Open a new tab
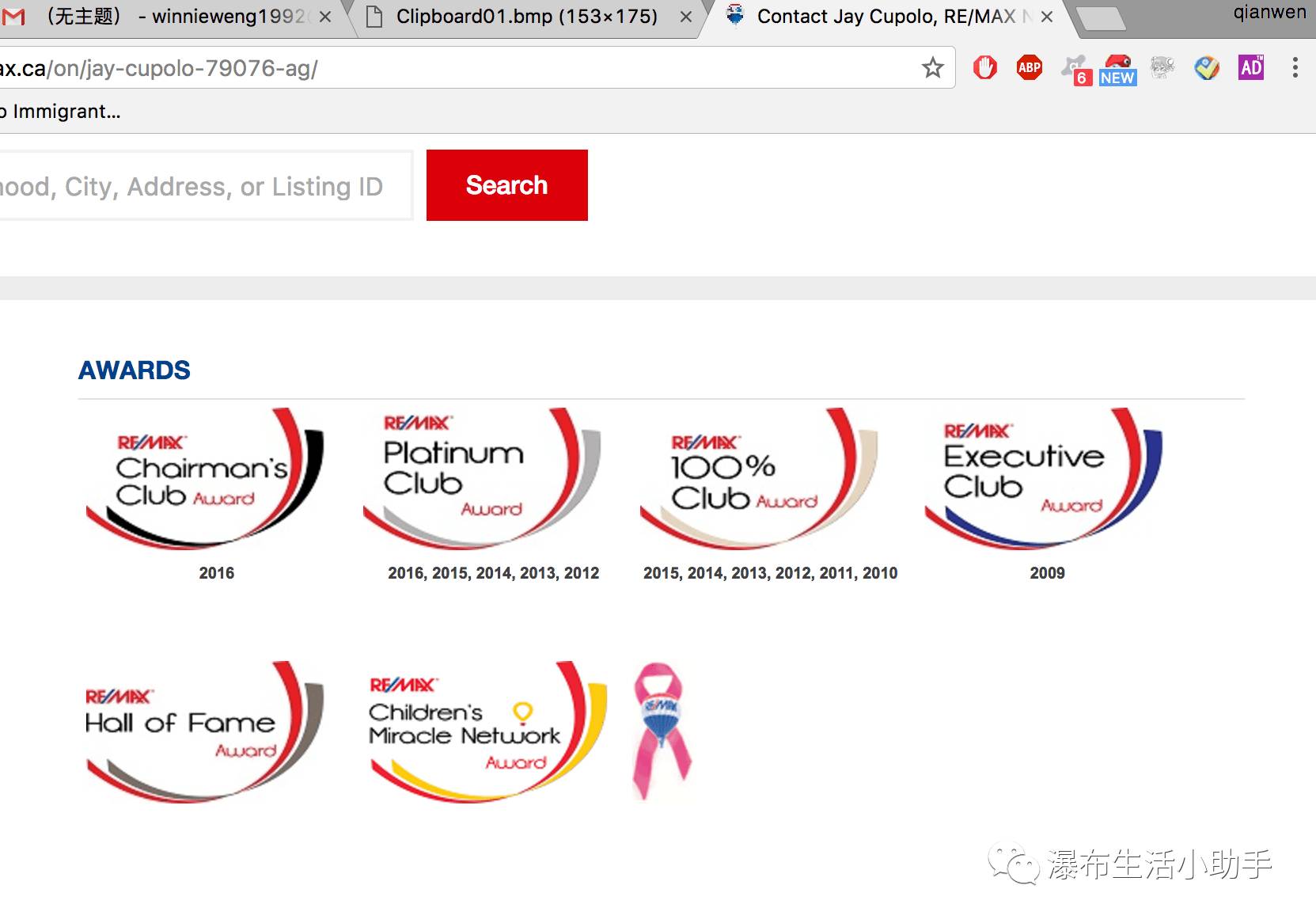This screenshot has width=1316, height=923. pyautogui.click(x=1101, y=19)
